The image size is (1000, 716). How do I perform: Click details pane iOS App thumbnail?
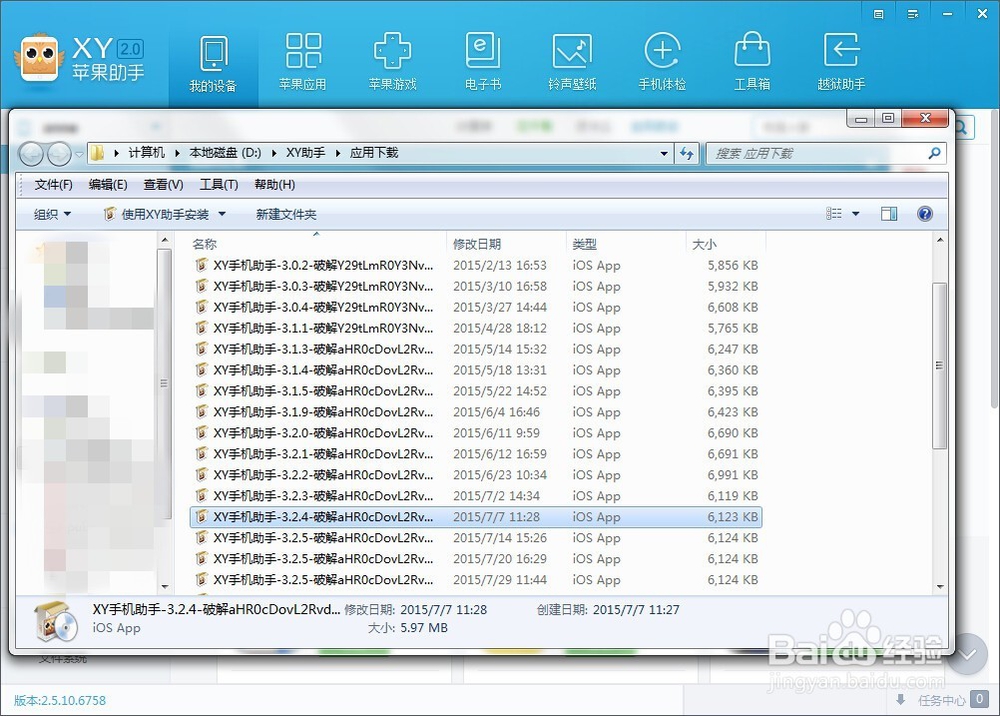tap(54, 621)
